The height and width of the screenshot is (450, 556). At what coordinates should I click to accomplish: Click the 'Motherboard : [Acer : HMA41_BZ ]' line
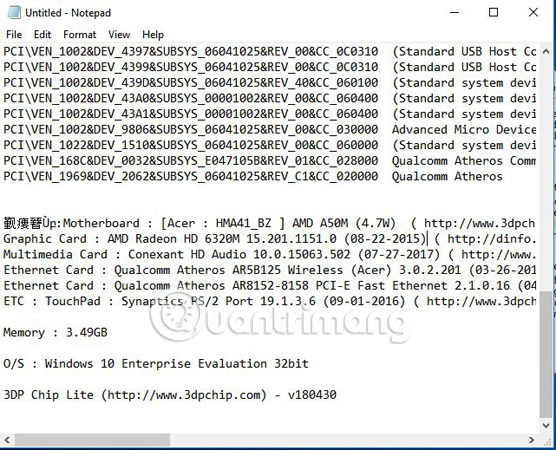click(x=269, y=223)
